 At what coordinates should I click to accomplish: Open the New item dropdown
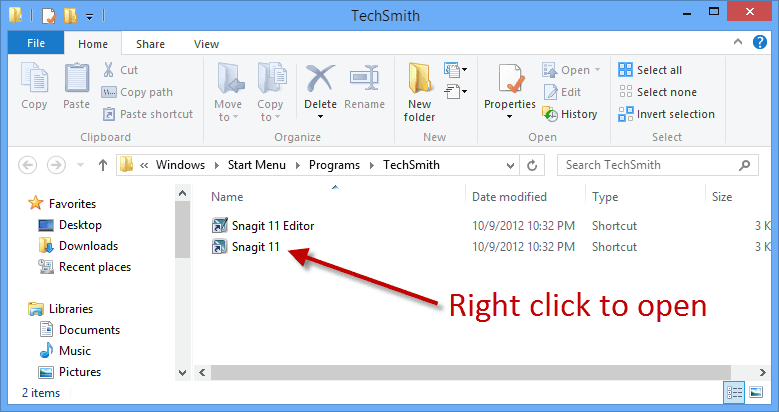456,70
